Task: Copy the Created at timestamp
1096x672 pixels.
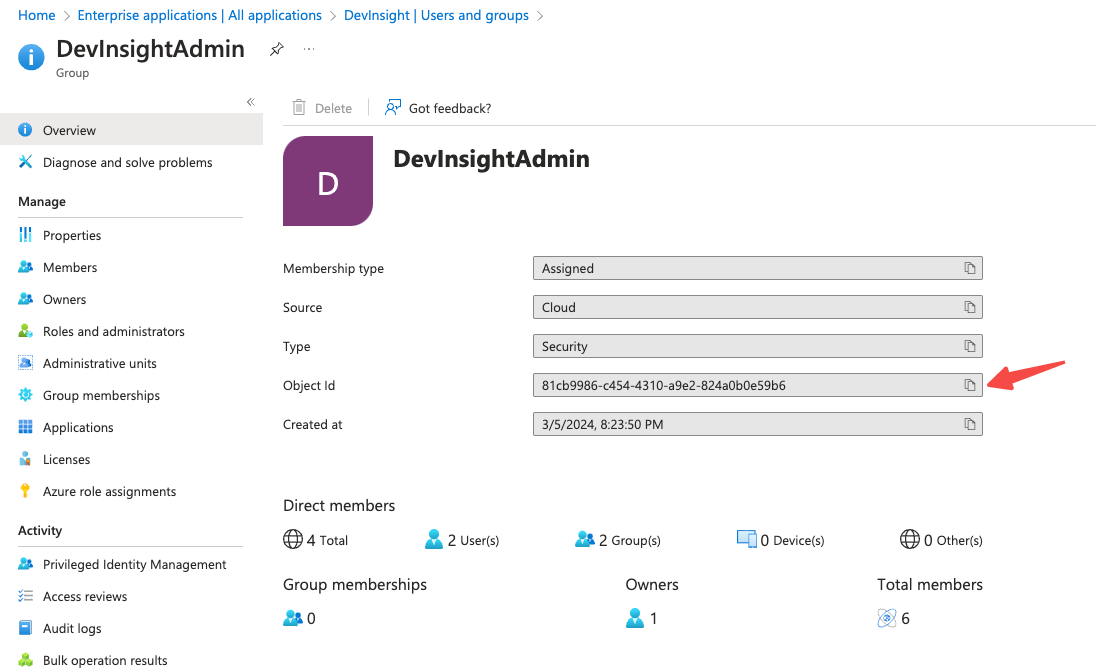Action: [969, 423]
